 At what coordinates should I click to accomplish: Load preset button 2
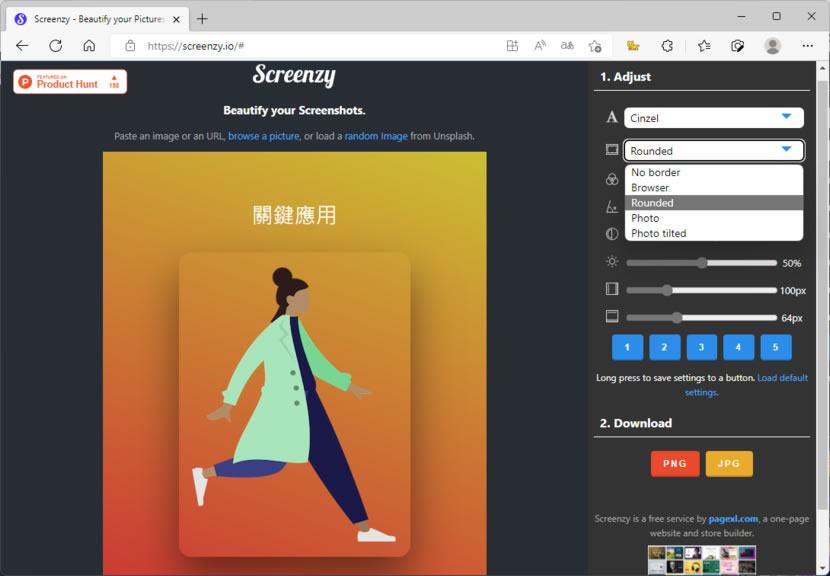tap(664, 347)
